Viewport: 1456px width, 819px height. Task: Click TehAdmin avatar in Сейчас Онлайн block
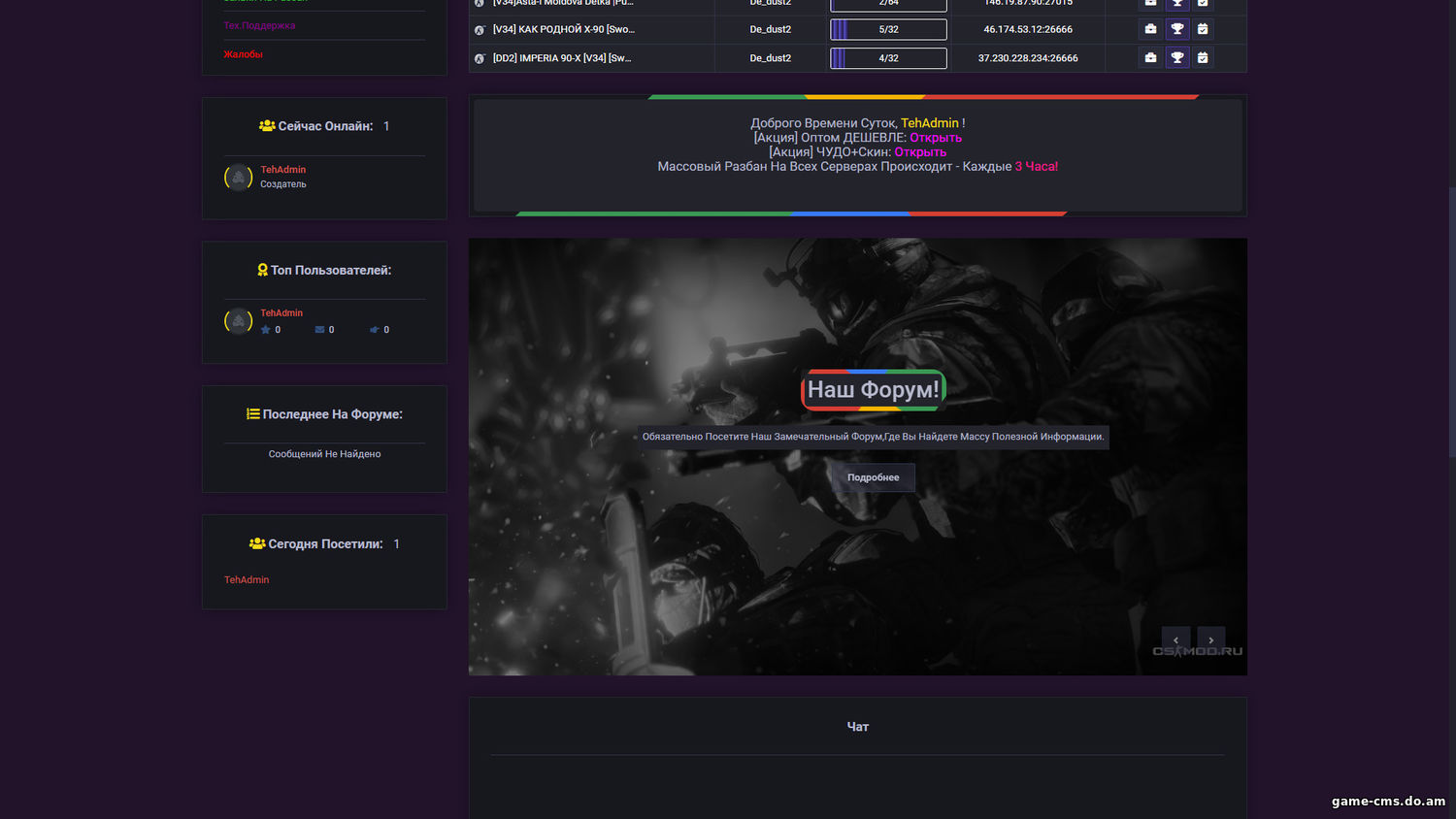(239, 177)
